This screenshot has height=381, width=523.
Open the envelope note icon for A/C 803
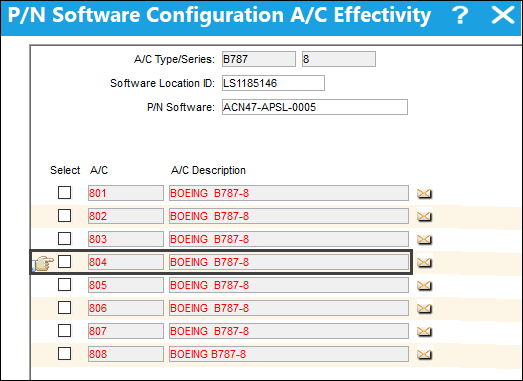(x=425, y=240)
